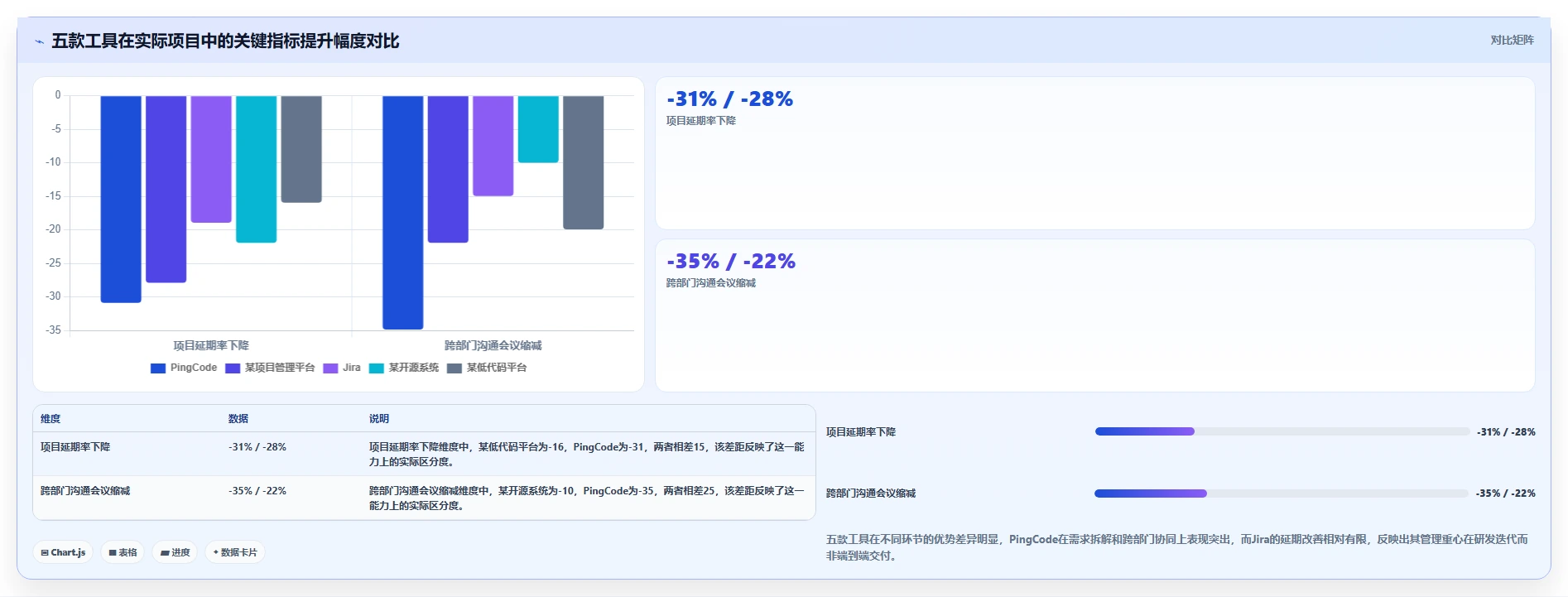Click the 进度 tag chip

(x=175, y=552)
